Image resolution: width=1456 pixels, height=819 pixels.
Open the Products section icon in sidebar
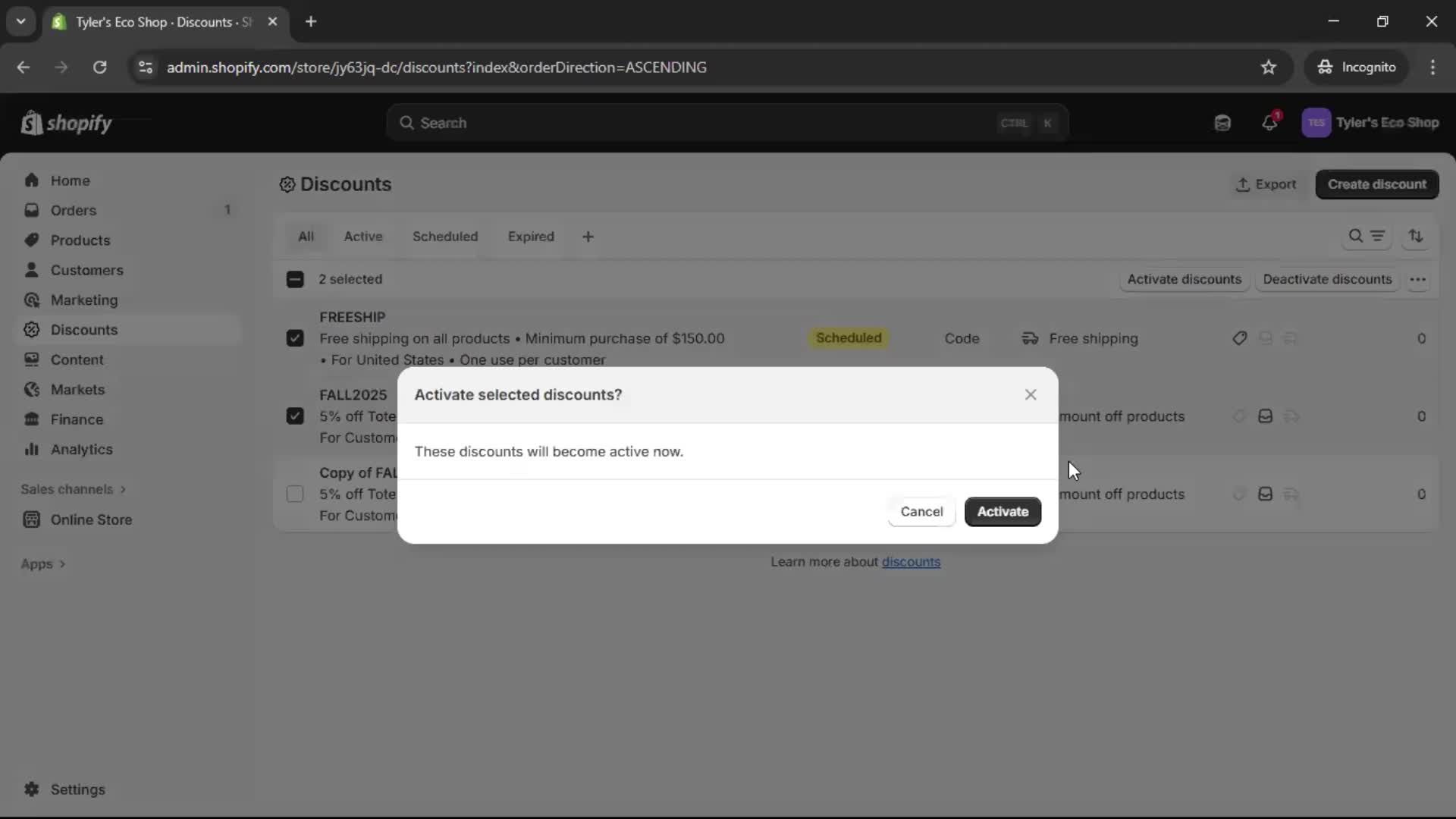31,240
